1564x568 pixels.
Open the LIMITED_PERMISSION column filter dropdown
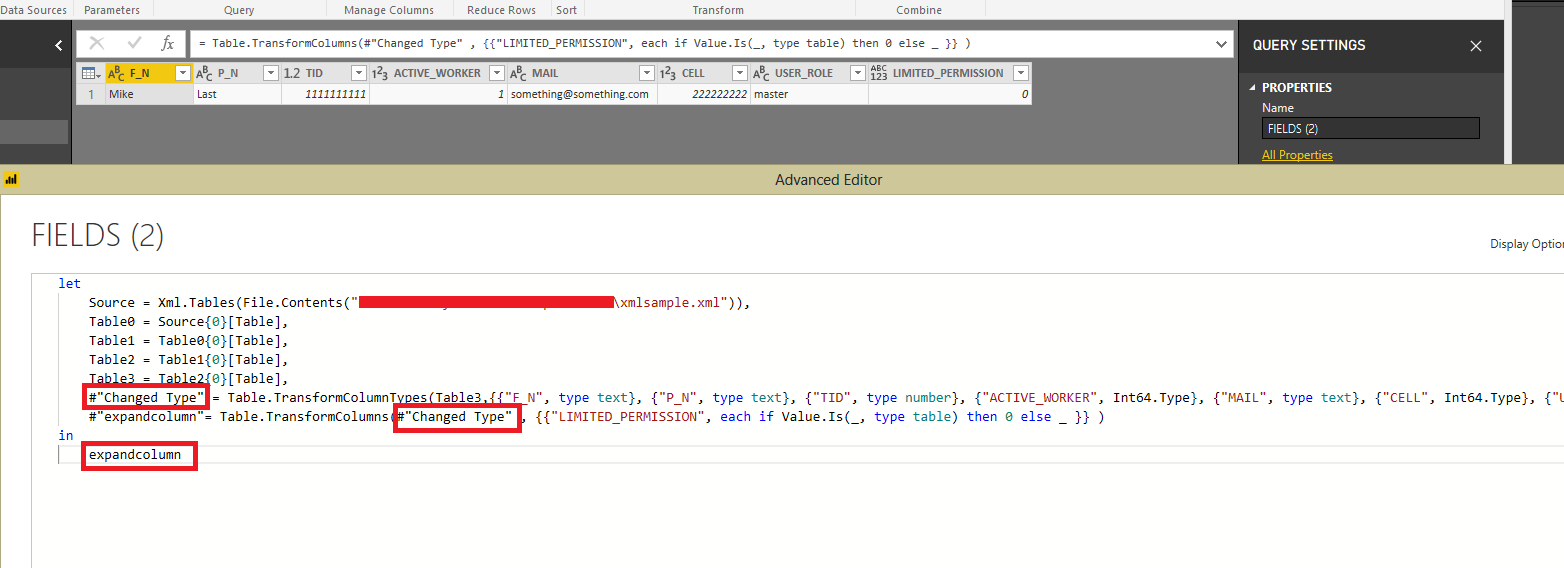pos(1021,73)
